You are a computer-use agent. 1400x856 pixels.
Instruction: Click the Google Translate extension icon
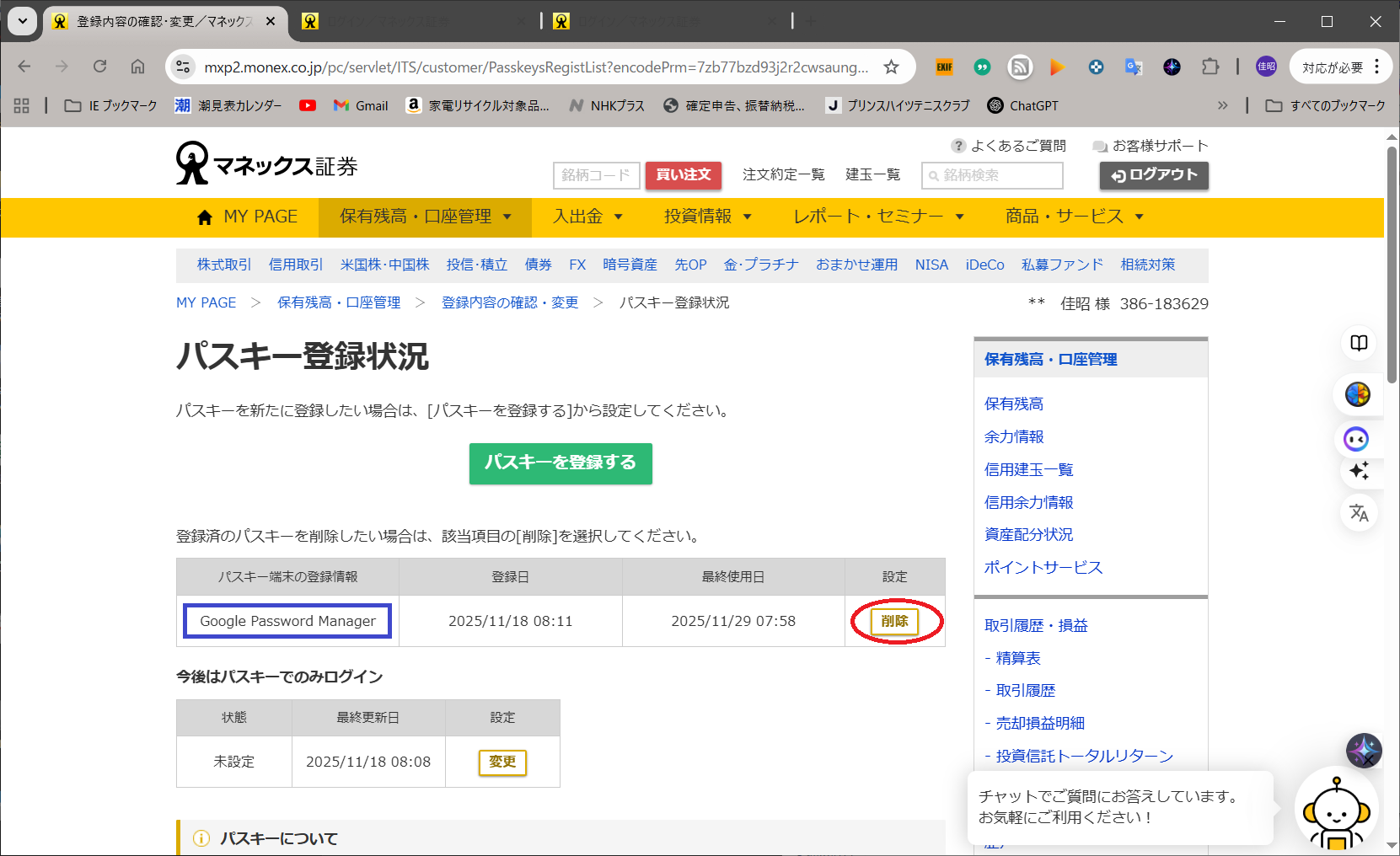point(1134,67)
